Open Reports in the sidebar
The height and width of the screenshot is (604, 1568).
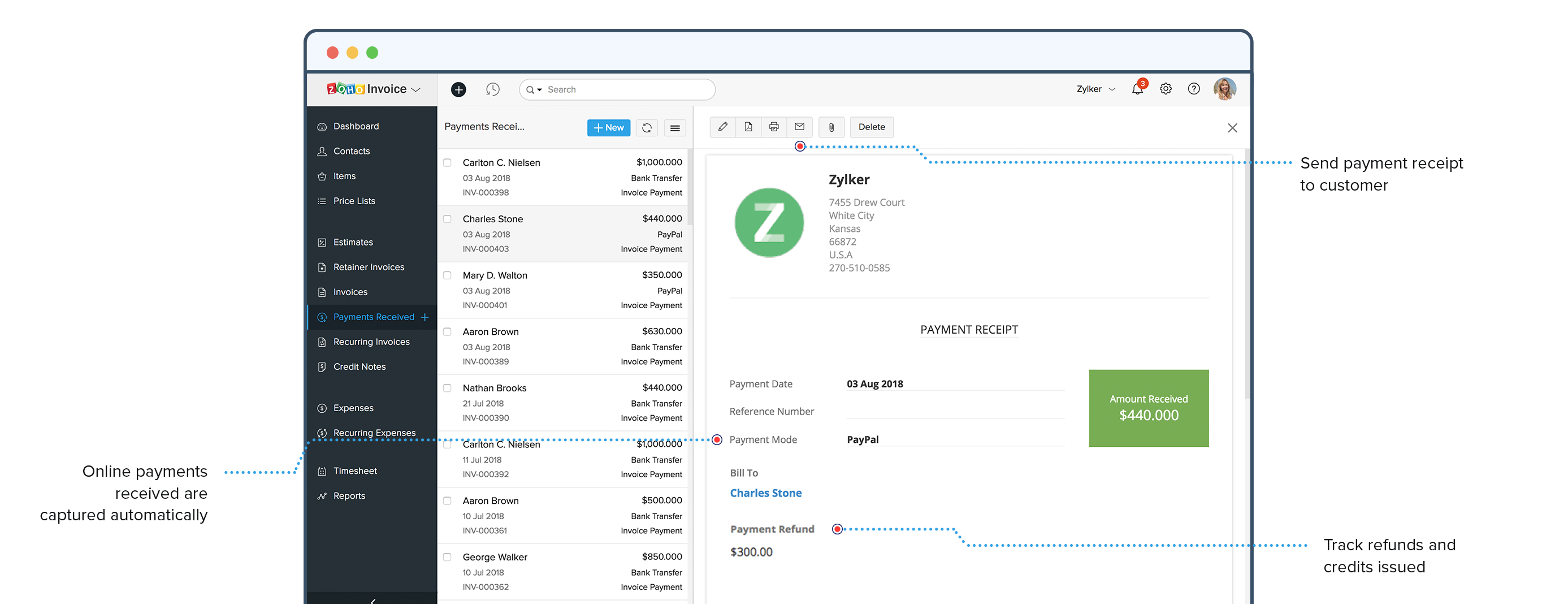pos(372,496)
